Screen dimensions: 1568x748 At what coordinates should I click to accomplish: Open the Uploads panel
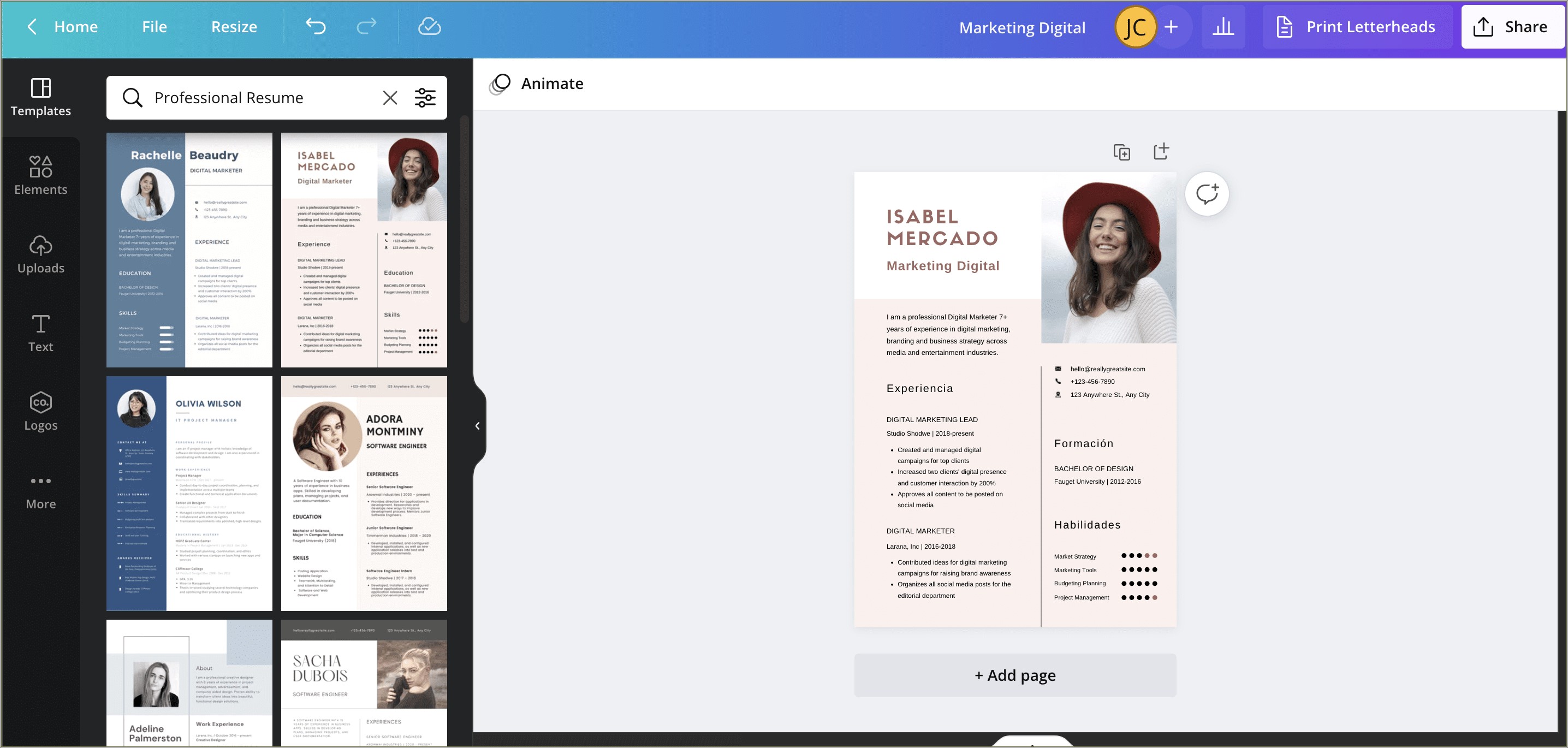click(41, 253)
